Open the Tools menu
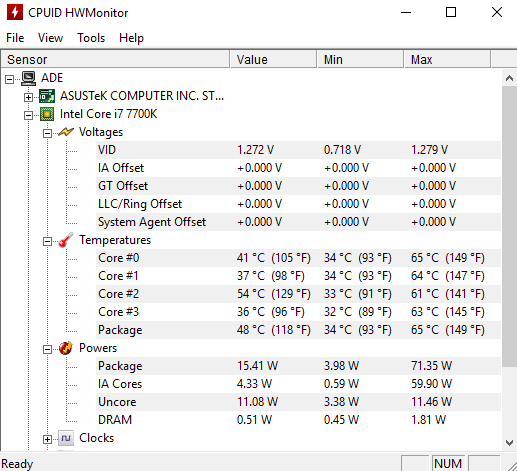Viewport: 517px width, 471px height. pyautogui.click(x=91, y=38)
